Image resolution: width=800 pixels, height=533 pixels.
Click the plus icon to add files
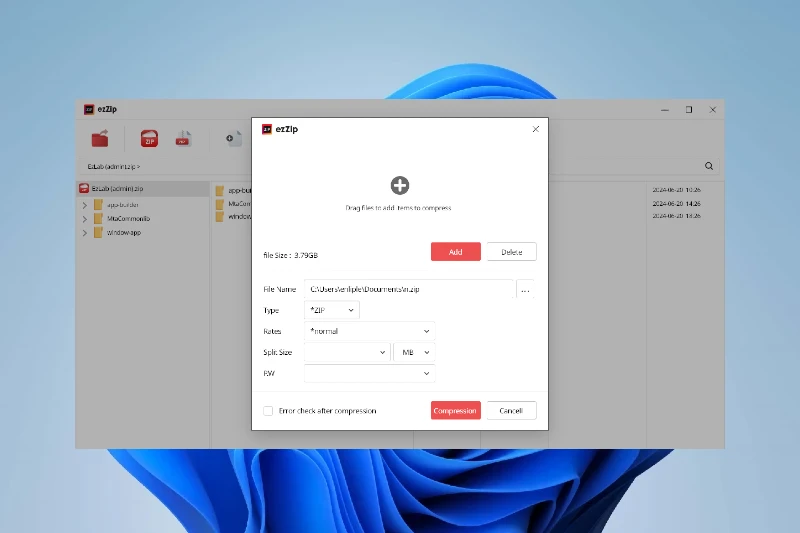coord(399,185)
